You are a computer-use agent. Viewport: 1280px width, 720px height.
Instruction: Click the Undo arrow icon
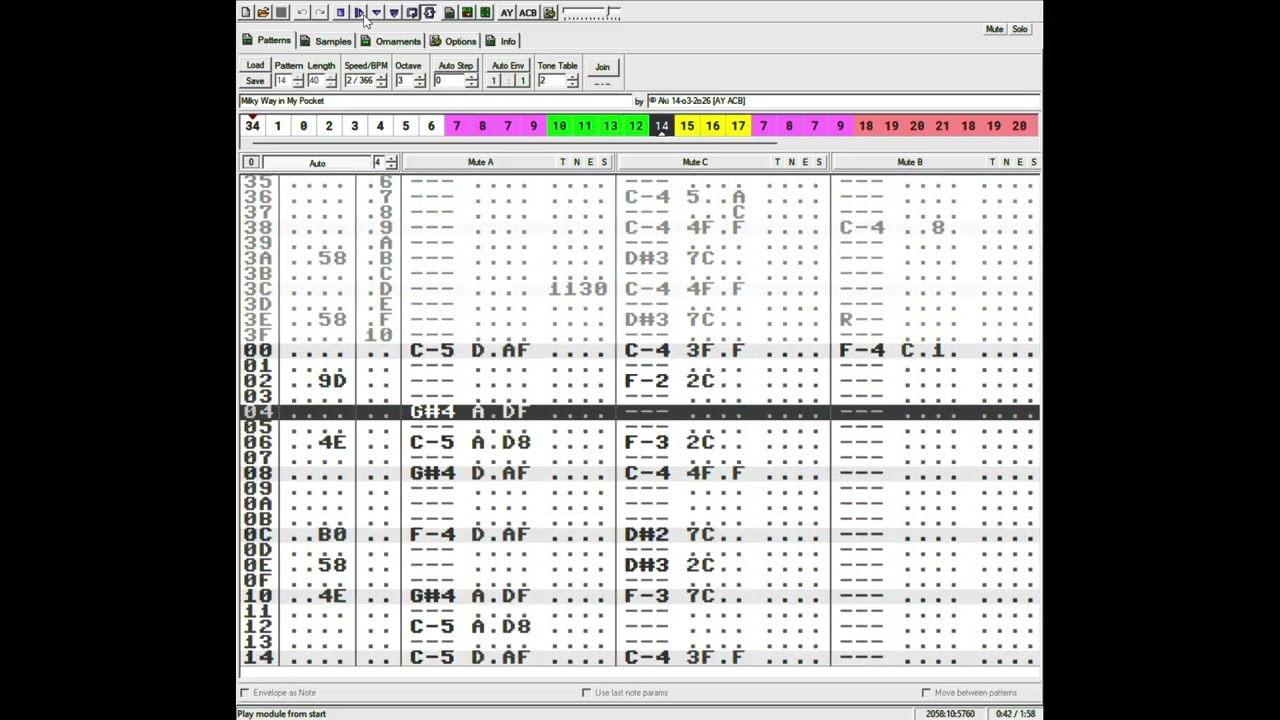click(x=302, y=12)
